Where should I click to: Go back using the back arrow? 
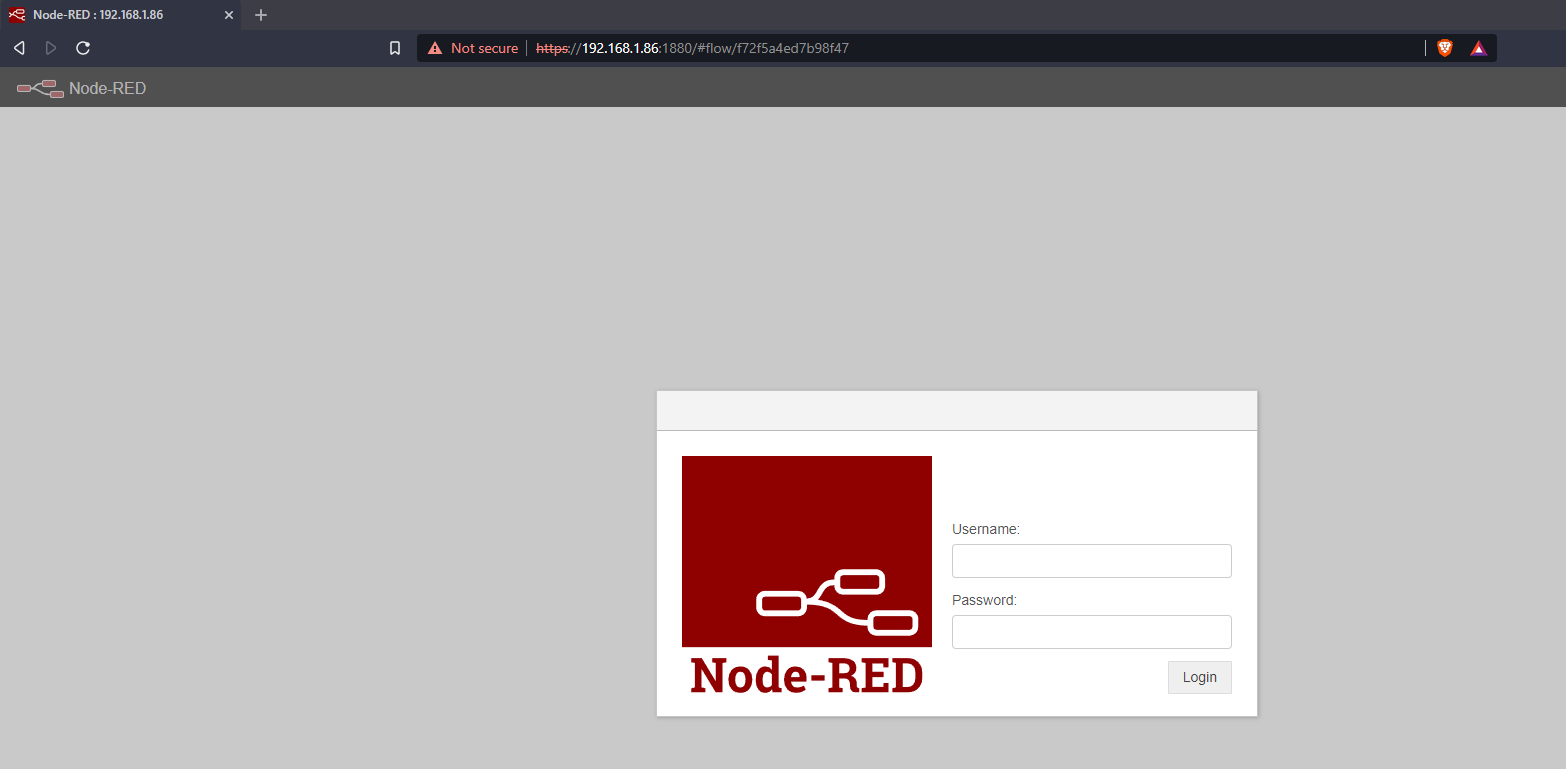19,48
